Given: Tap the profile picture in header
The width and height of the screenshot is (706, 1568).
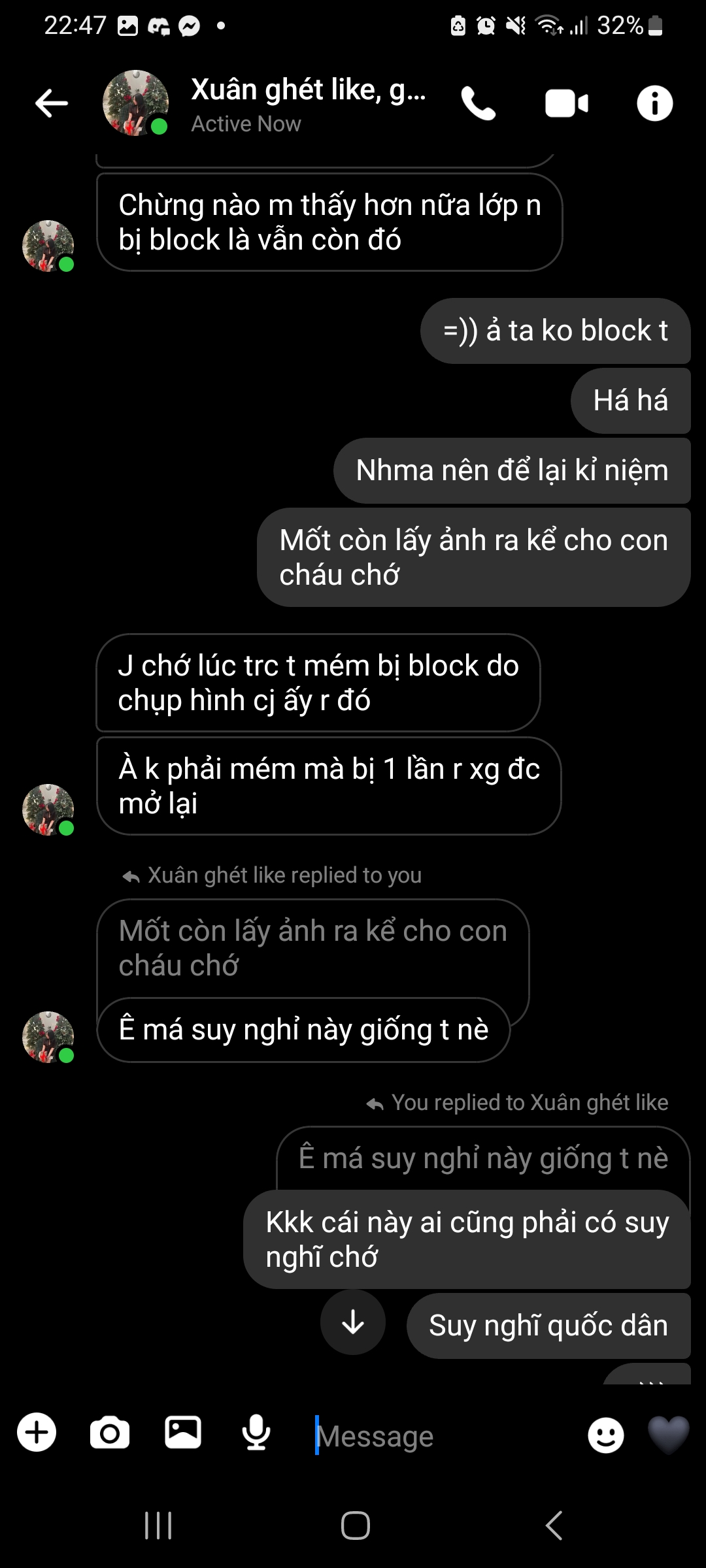Looking at the screenshot, I should coord(136,103).
